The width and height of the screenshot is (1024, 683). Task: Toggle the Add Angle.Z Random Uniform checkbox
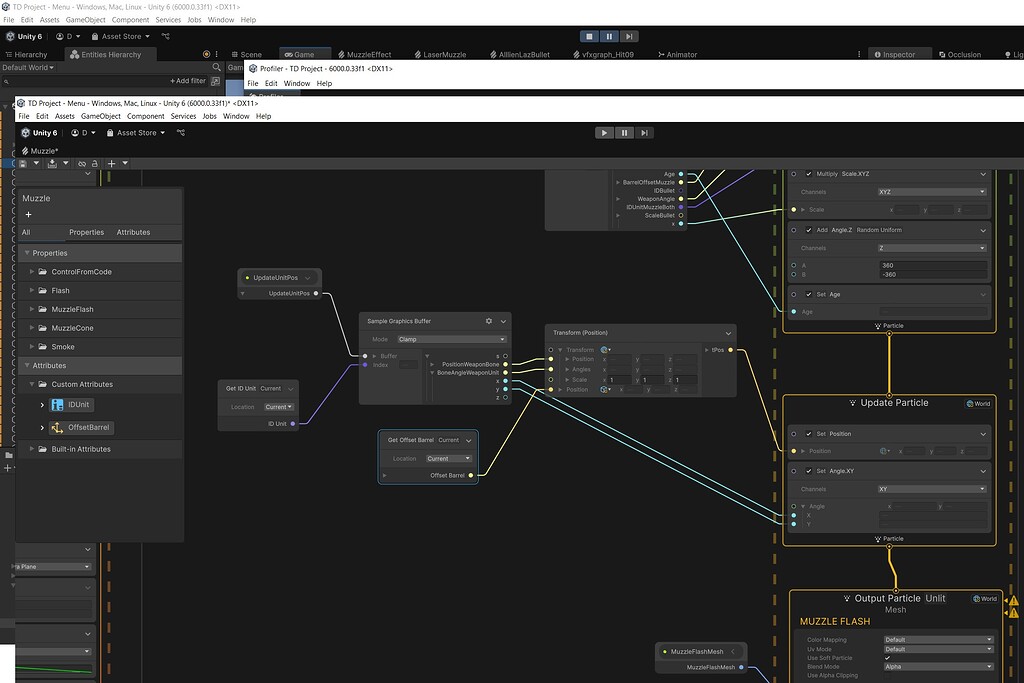tap(809, 230)
